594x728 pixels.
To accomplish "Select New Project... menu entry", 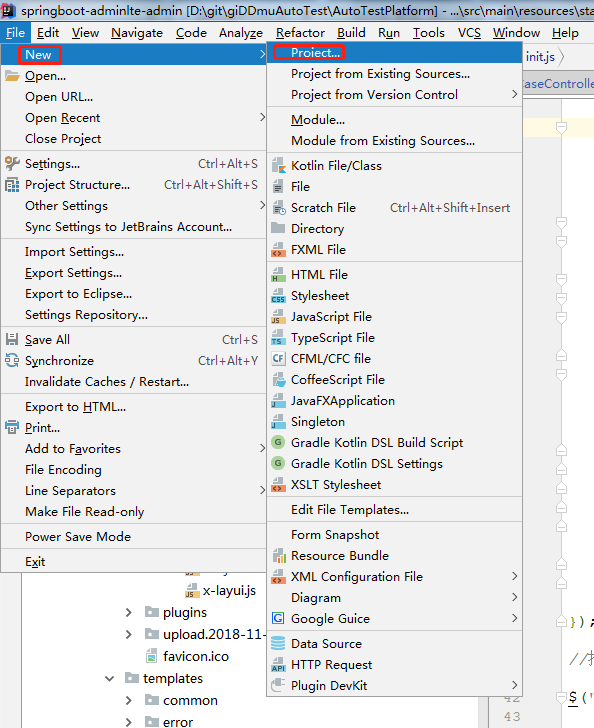I will 315,53.
